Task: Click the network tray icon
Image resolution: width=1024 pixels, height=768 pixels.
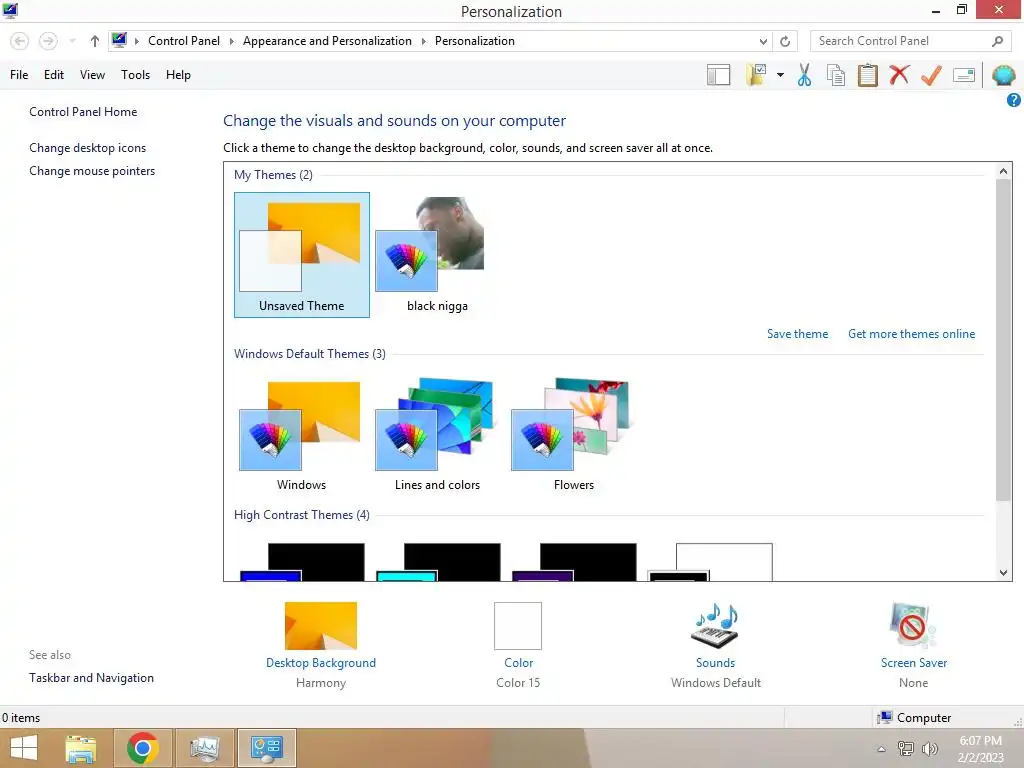Action: tap(906, 748)
